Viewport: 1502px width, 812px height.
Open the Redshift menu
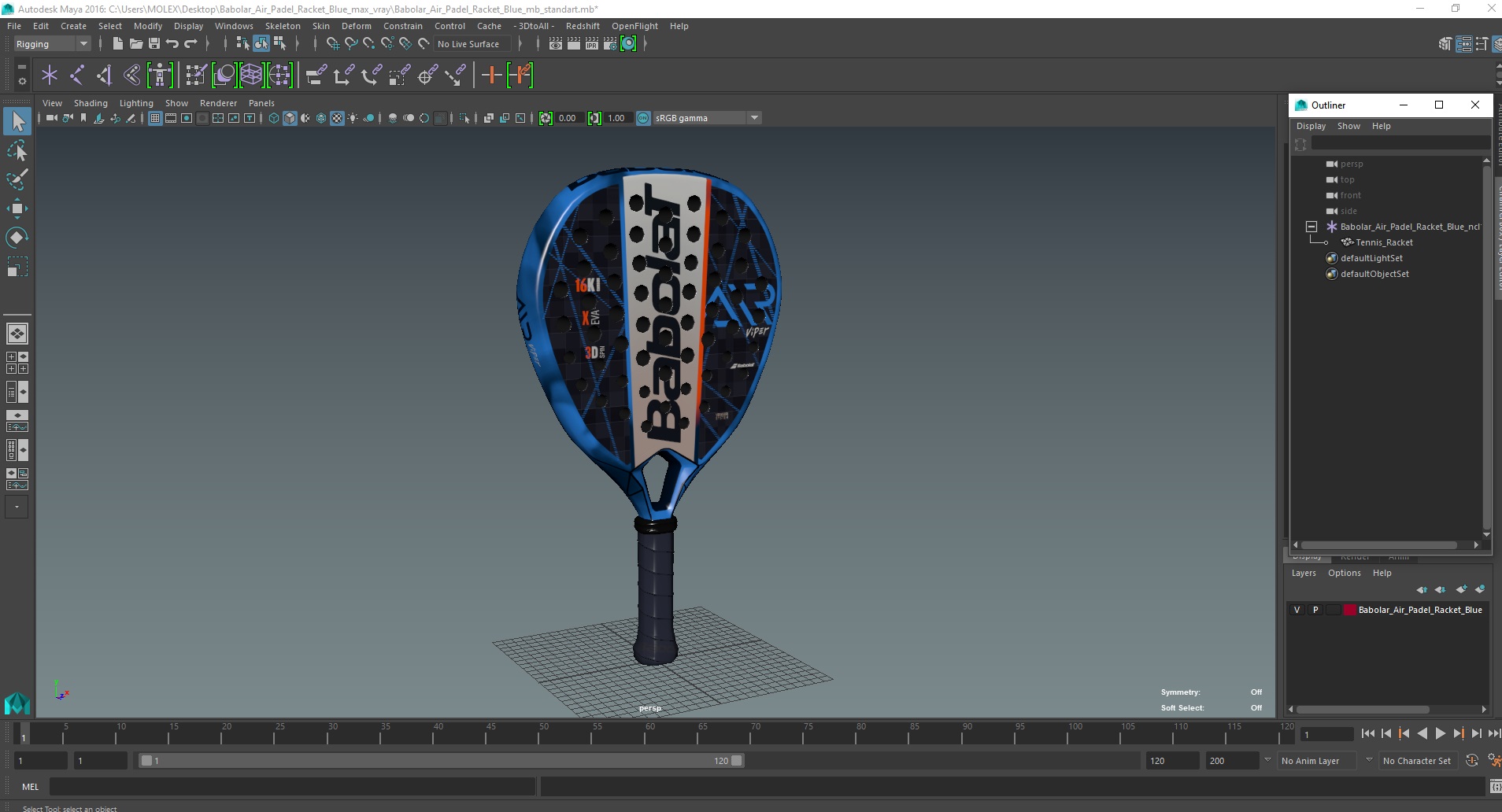[583, 26]
